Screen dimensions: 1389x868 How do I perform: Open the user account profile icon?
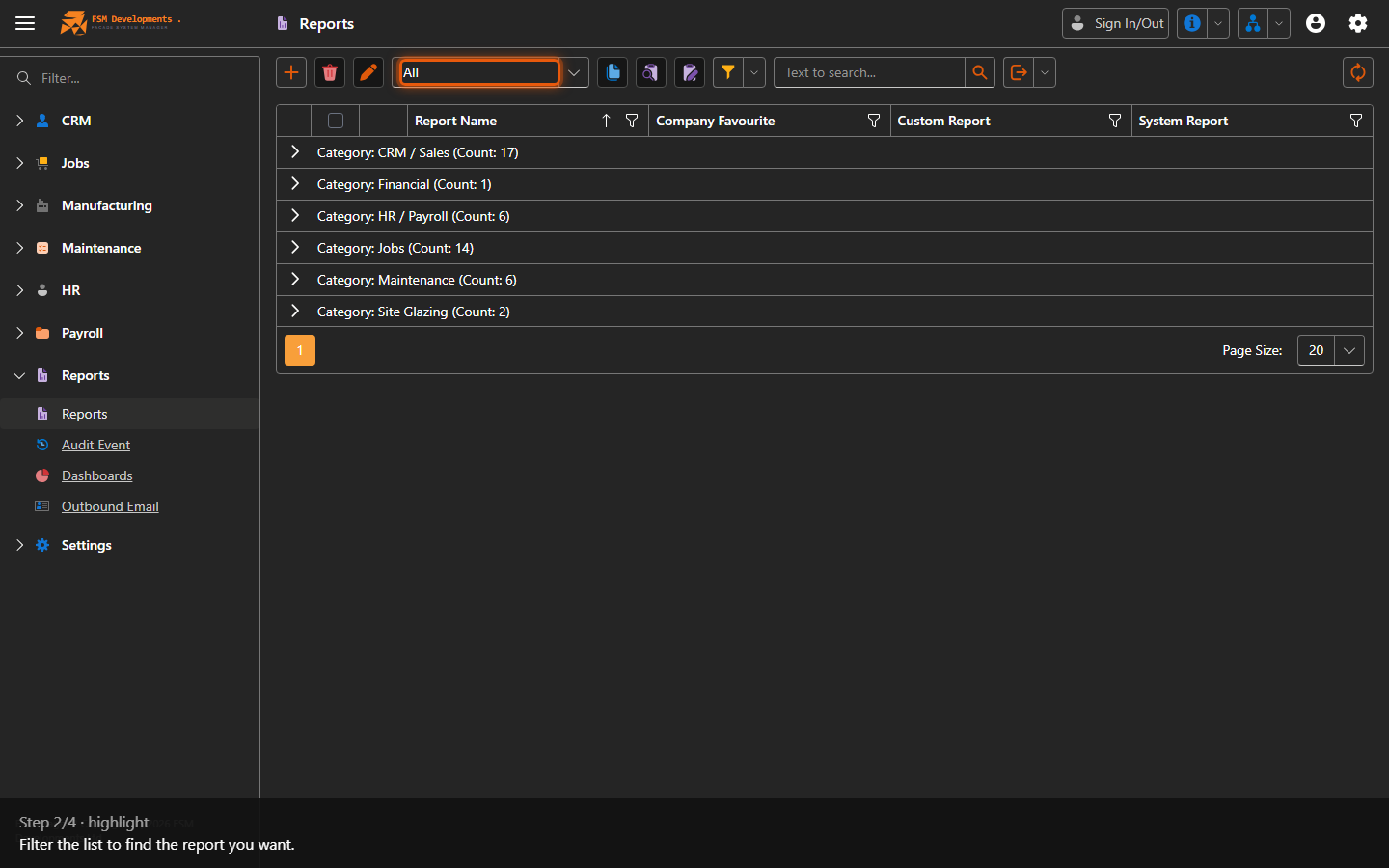(1316, 23)
